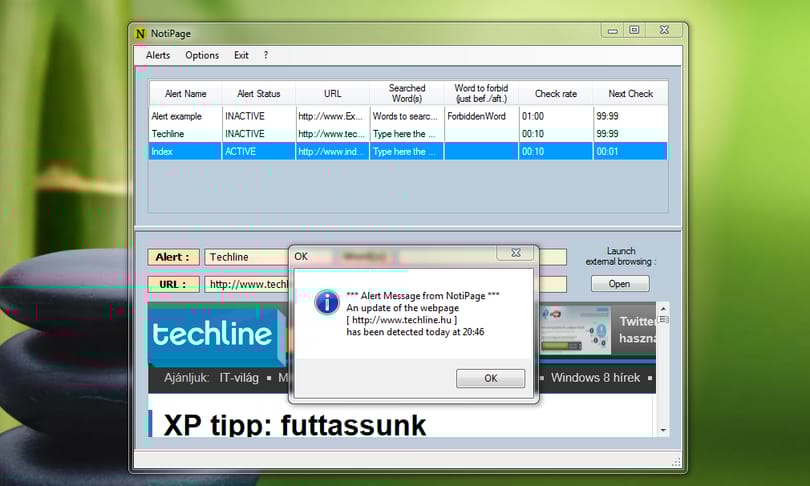The image size is (810, 486).
Task: Click the Exit menu item
Action: pyautogui.click(x=241, y=55)
